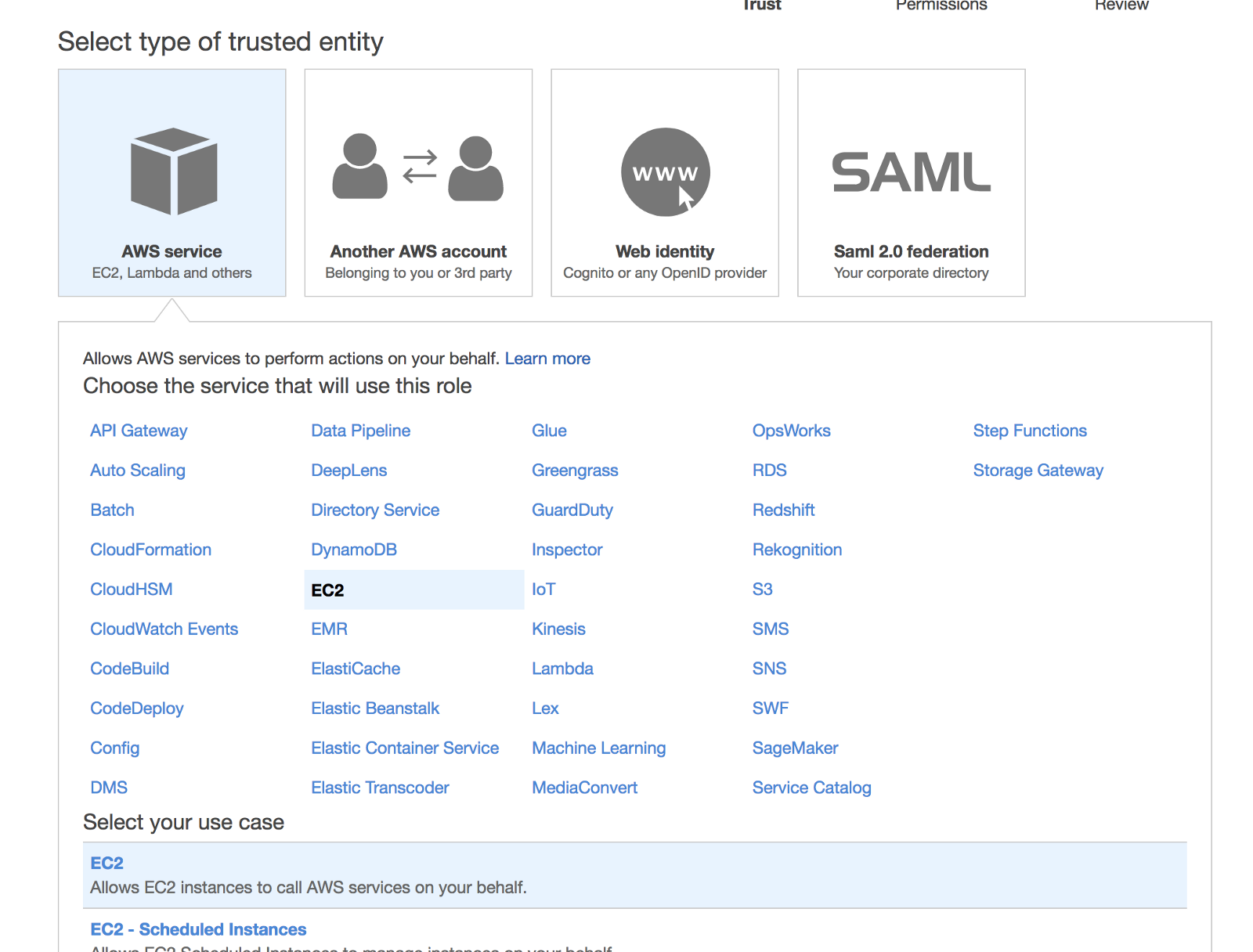Pick the S3 service link
Screen dimensions: 1253x952
[x=762, y=590]
